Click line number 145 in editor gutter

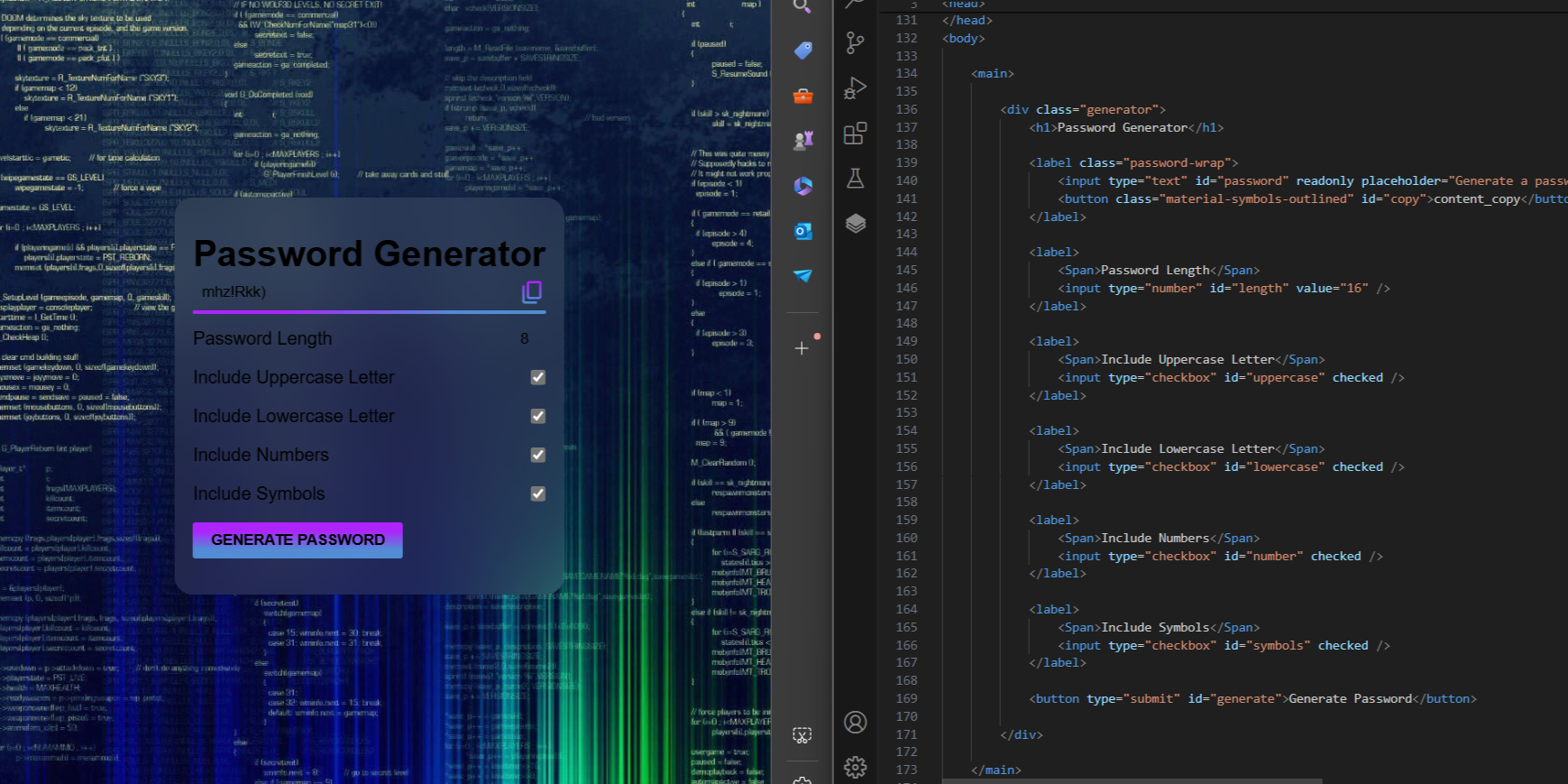point(906,270)
